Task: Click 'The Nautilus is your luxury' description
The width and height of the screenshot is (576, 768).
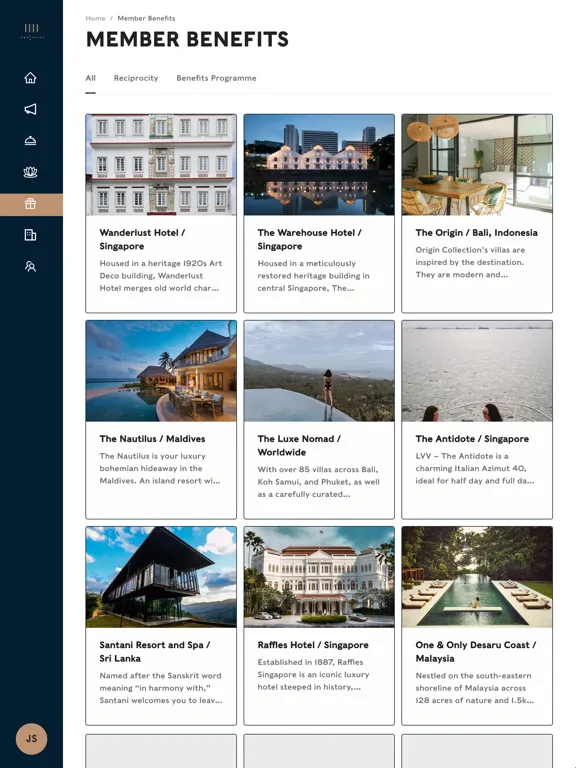Action: point(160,468)
